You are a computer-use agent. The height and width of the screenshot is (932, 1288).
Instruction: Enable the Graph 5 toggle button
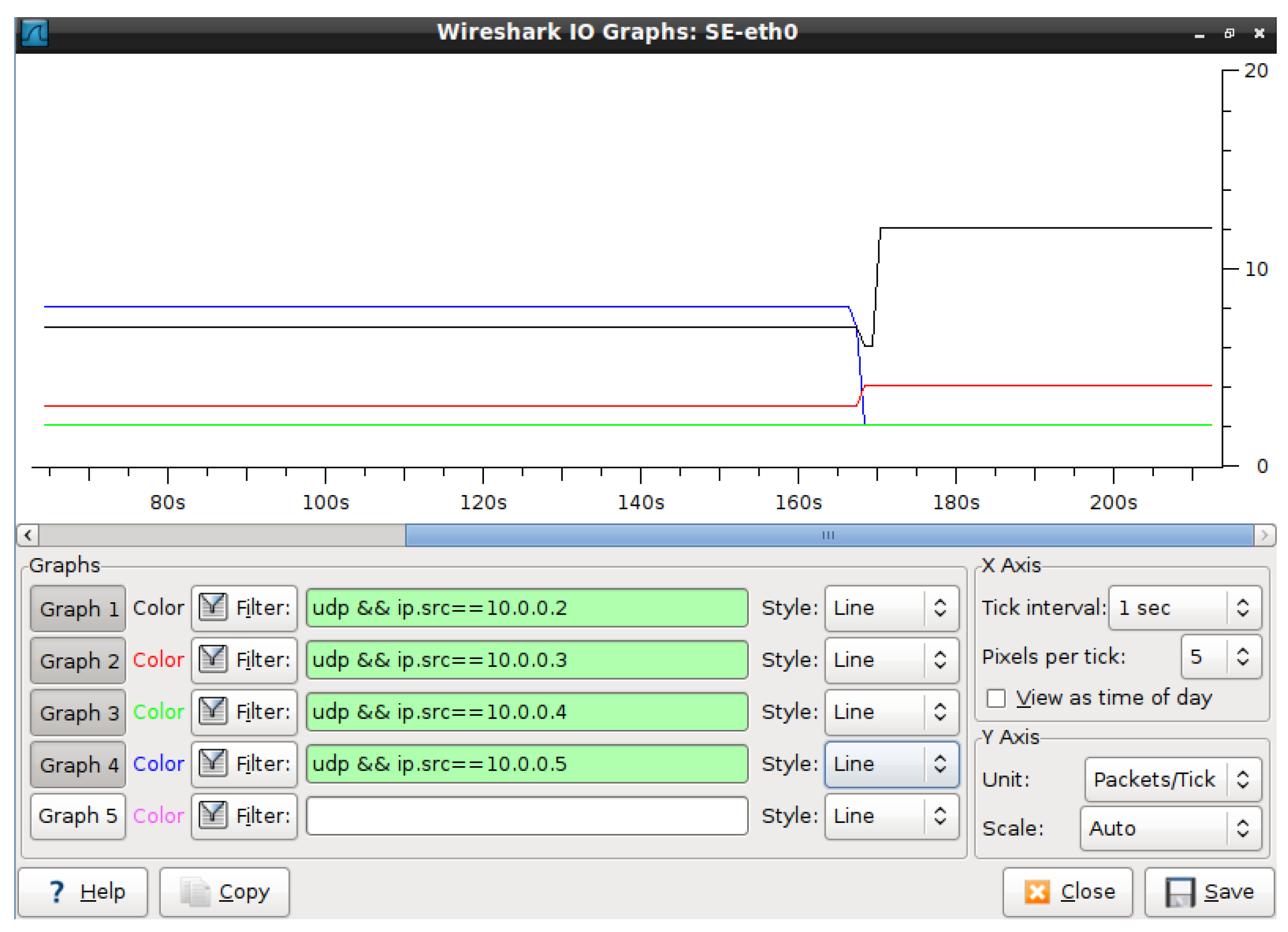78,816
